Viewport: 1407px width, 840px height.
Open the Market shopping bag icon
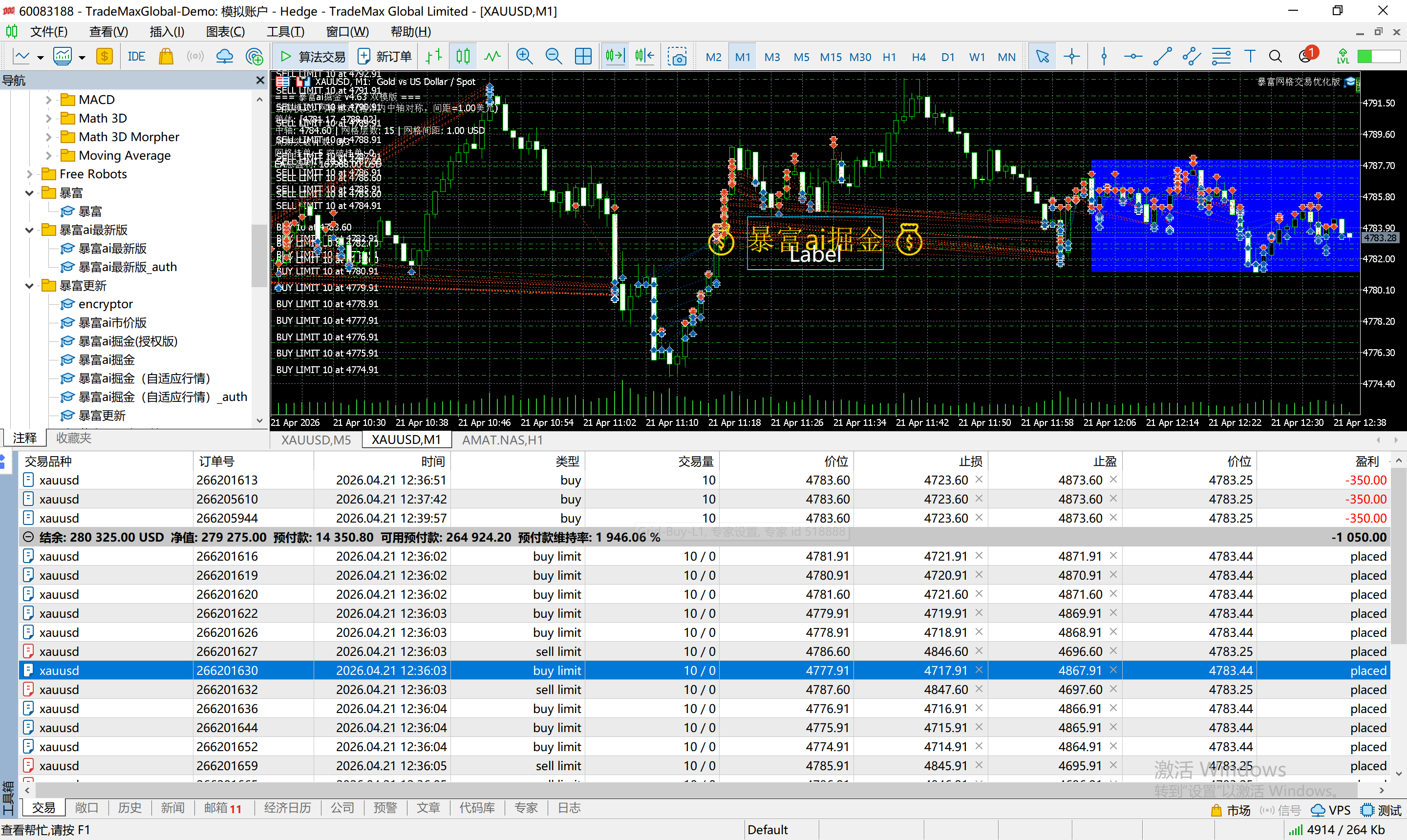click(x=166, y=56)
